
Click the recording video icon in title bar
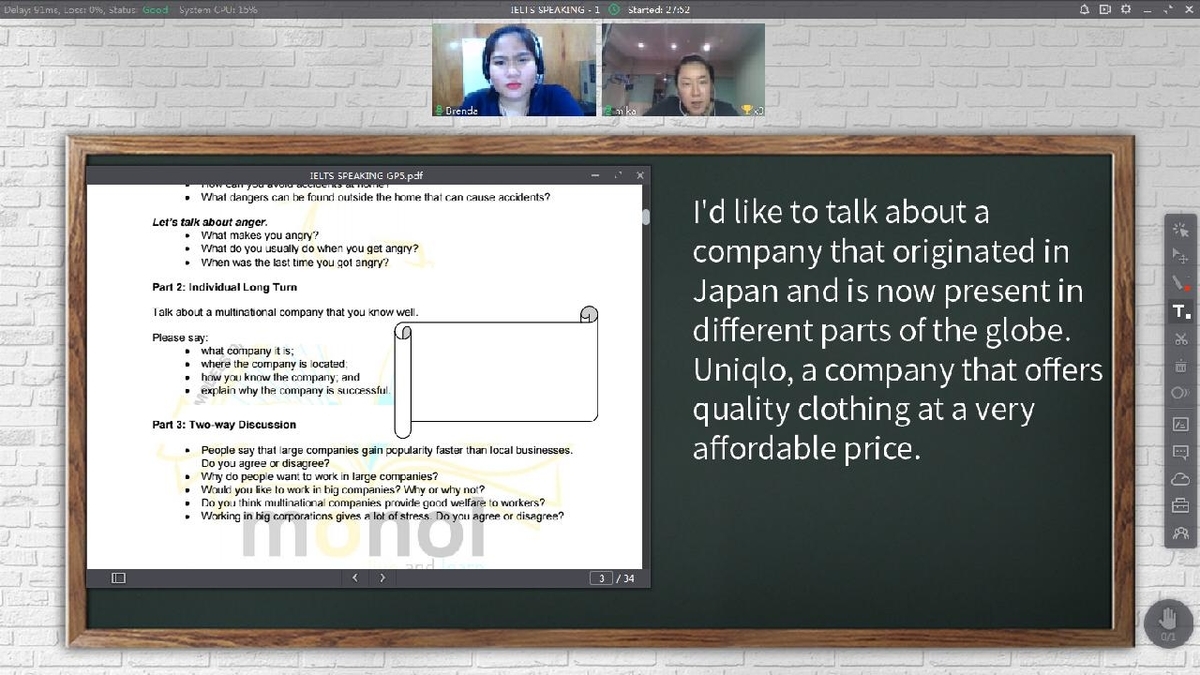pyautogui.click(x=1105, y=9)
